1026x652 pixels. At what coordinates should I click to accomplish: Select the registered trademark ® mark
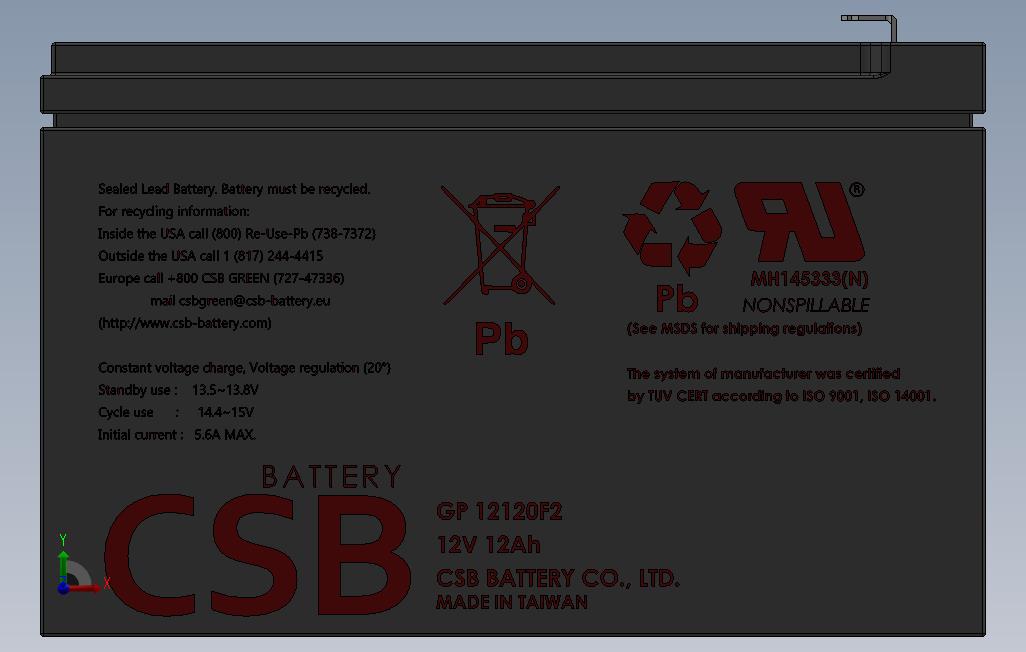coord(857,190)
